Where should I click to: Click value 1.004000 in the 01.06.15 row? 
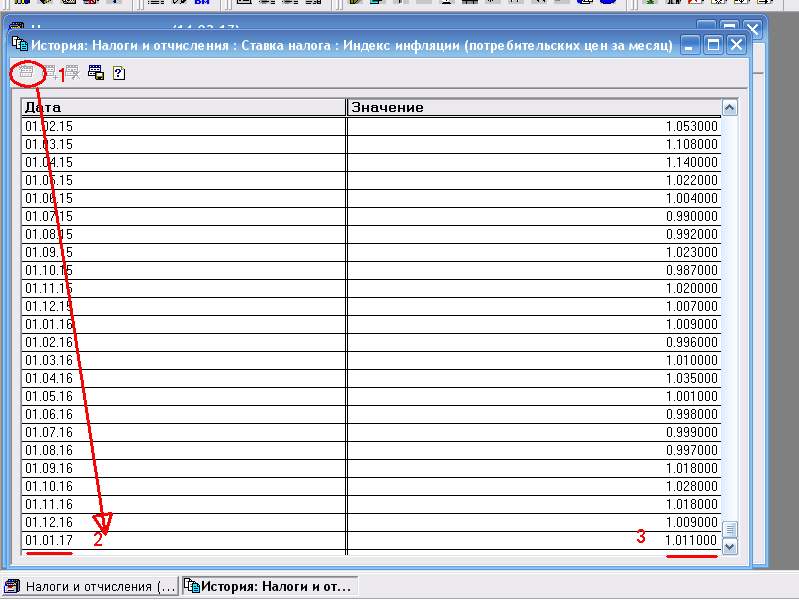coord(691,198)
